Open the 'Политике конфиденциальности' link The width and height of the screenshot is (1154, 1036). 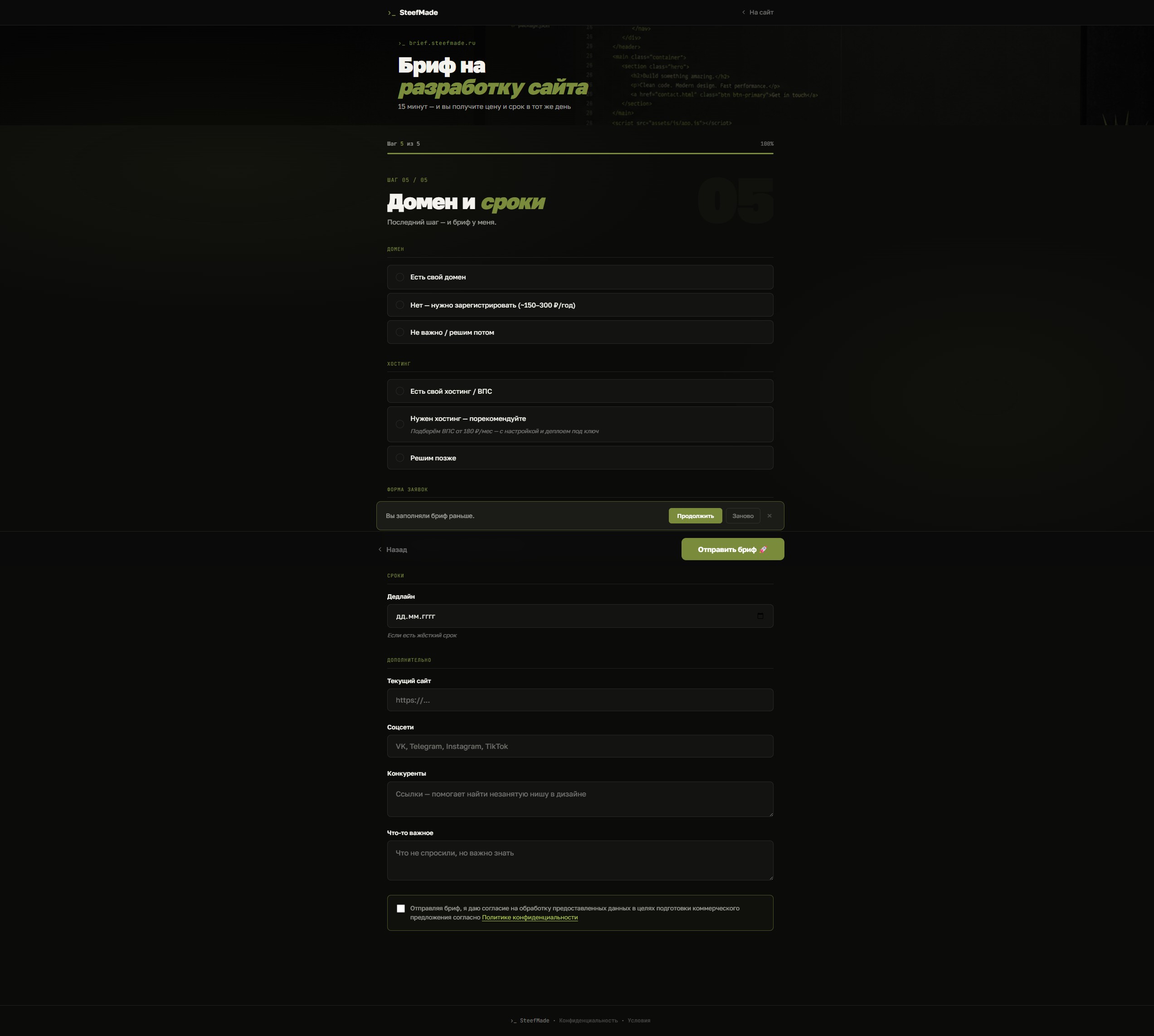(x=530, y=918)
